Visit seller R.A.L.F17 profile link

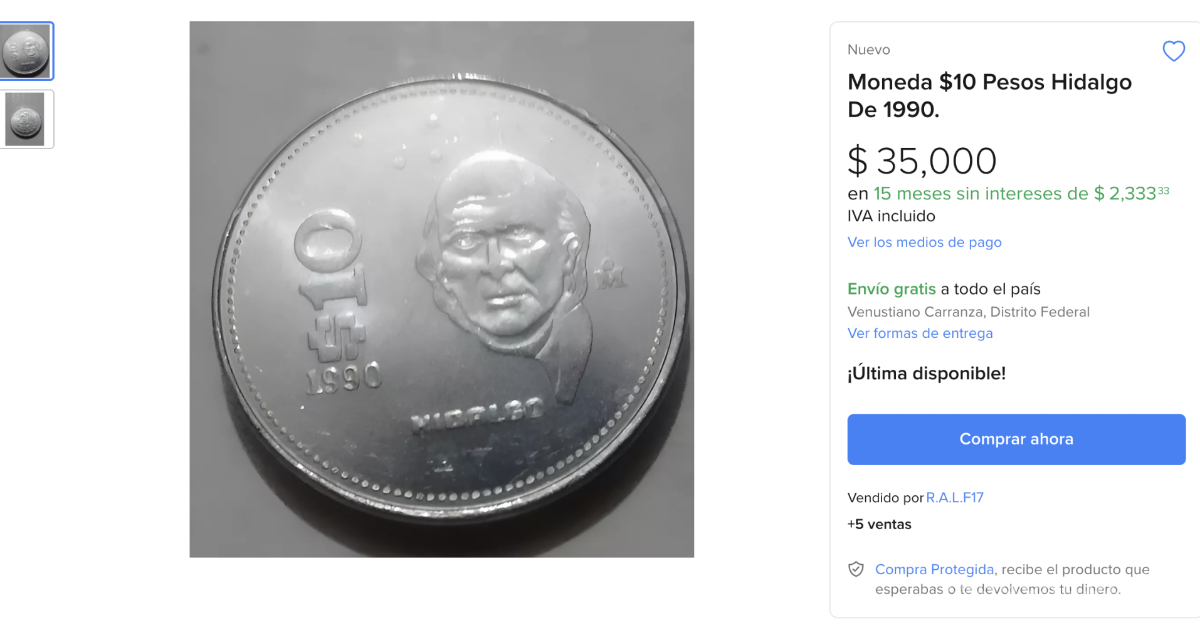(x=955, y=497)
